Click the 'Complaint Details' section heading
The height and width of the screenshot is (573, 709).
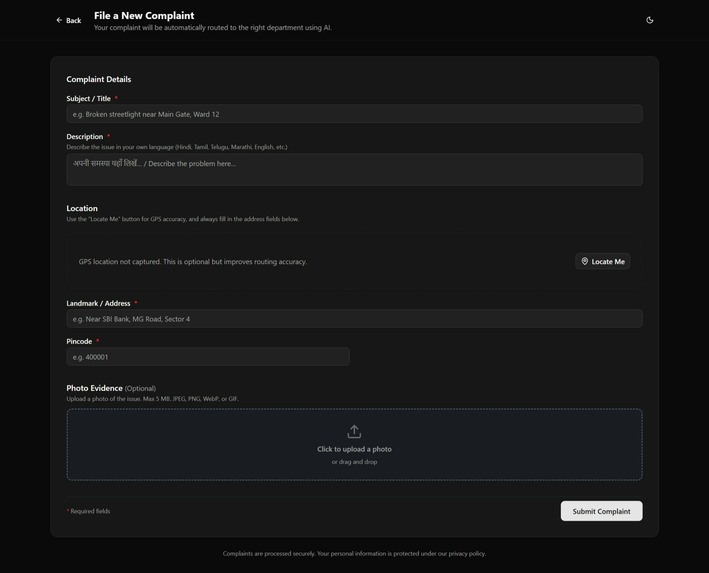coord(99,79)
